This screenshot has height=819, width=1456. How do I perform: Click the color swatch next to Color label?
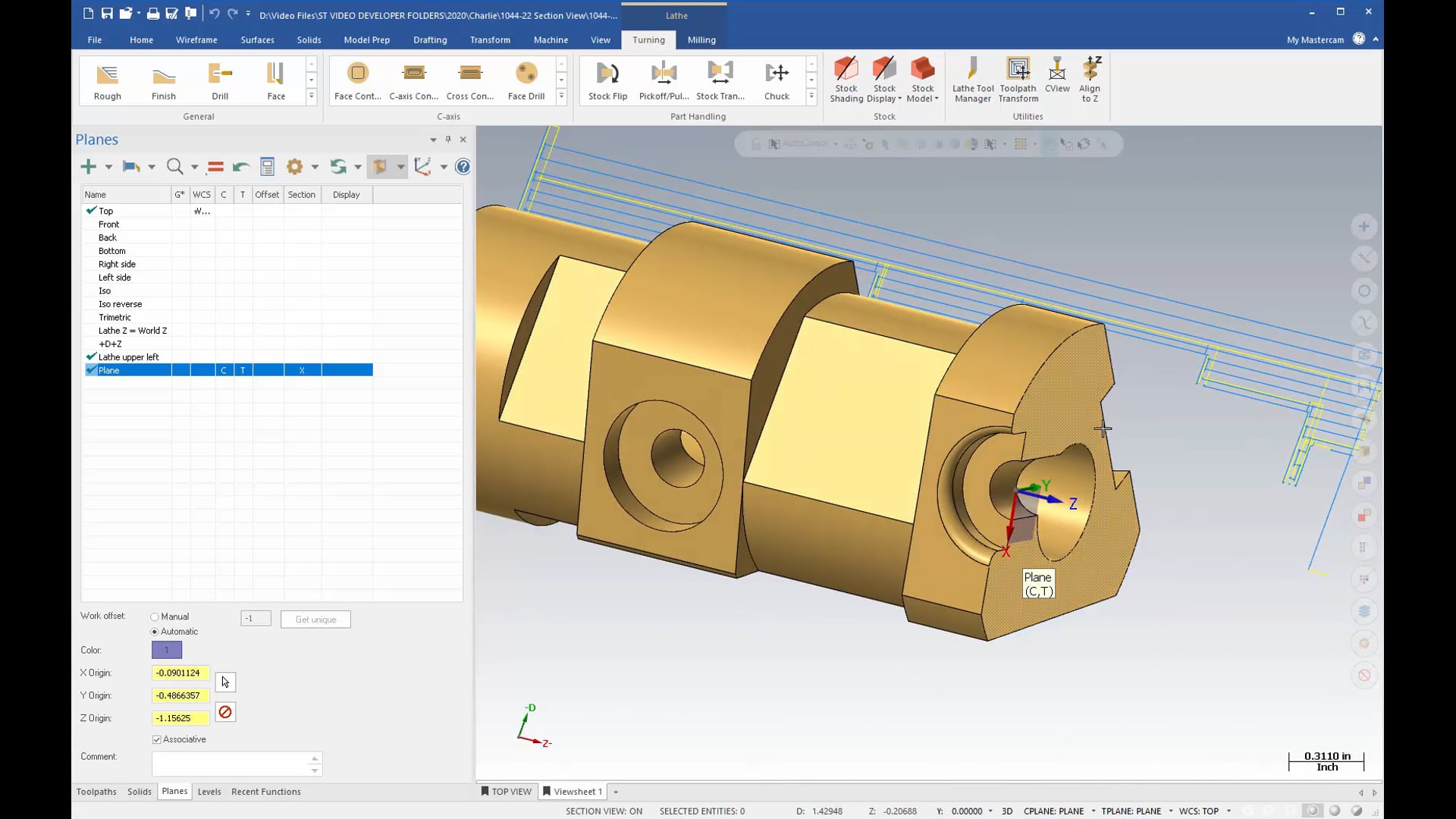(166, 650)
